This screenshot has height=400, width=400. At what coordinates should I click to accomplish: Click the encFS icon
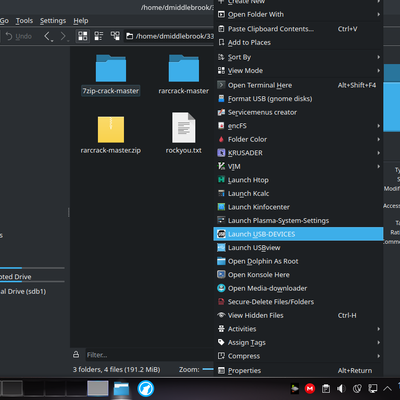tap(221, 126)
